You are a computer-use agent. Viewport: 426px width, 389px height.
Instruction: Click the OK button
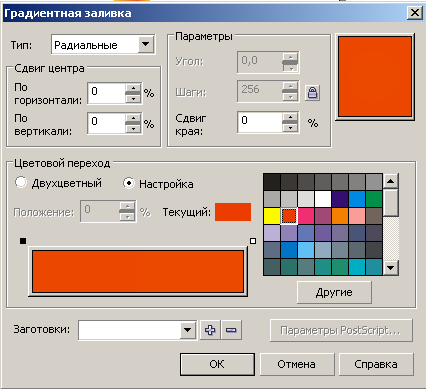click(x=217, y=364)
